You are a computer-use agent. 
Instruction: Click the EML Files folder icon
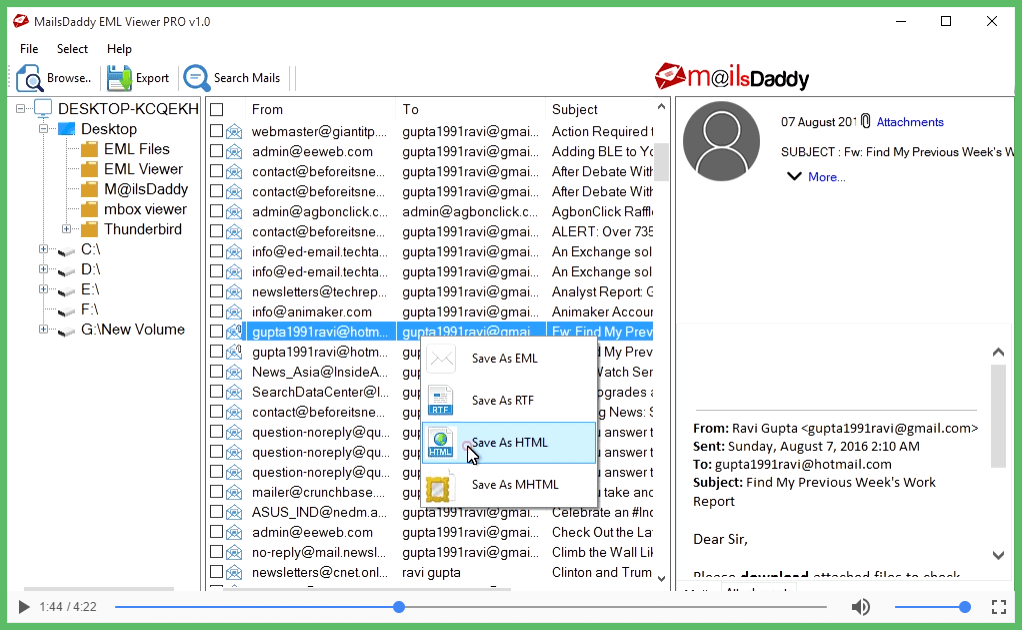[x=89, y=149]
